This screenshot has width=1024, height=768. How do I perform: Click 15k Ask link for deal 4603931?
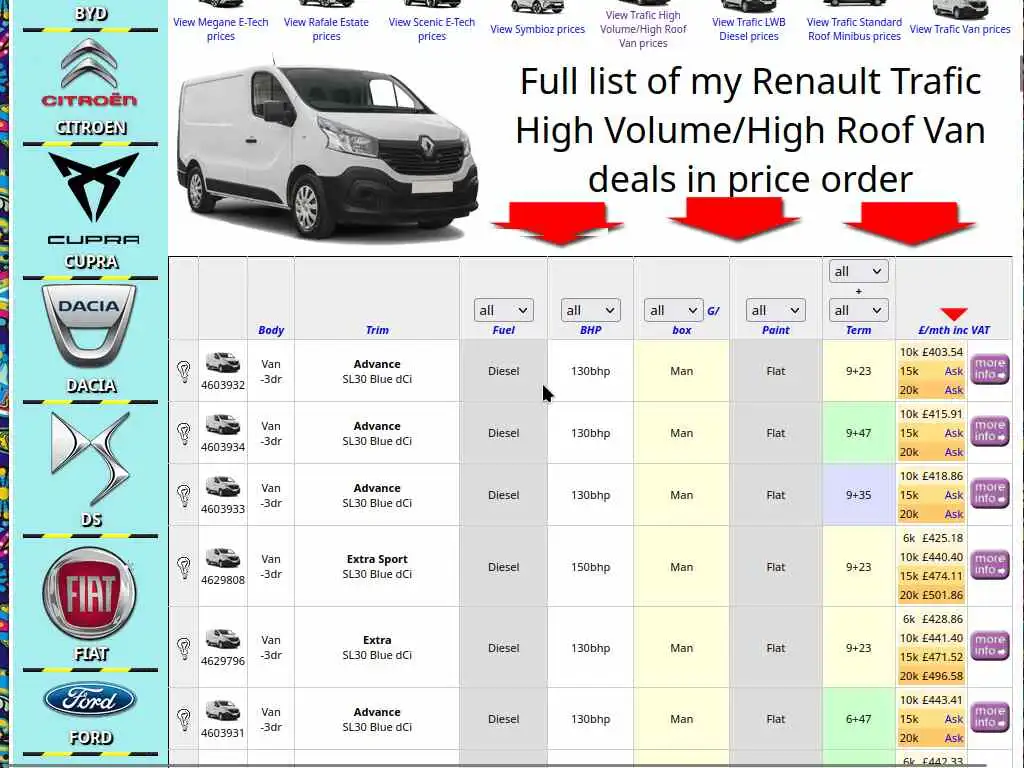[x=953, y=719]
